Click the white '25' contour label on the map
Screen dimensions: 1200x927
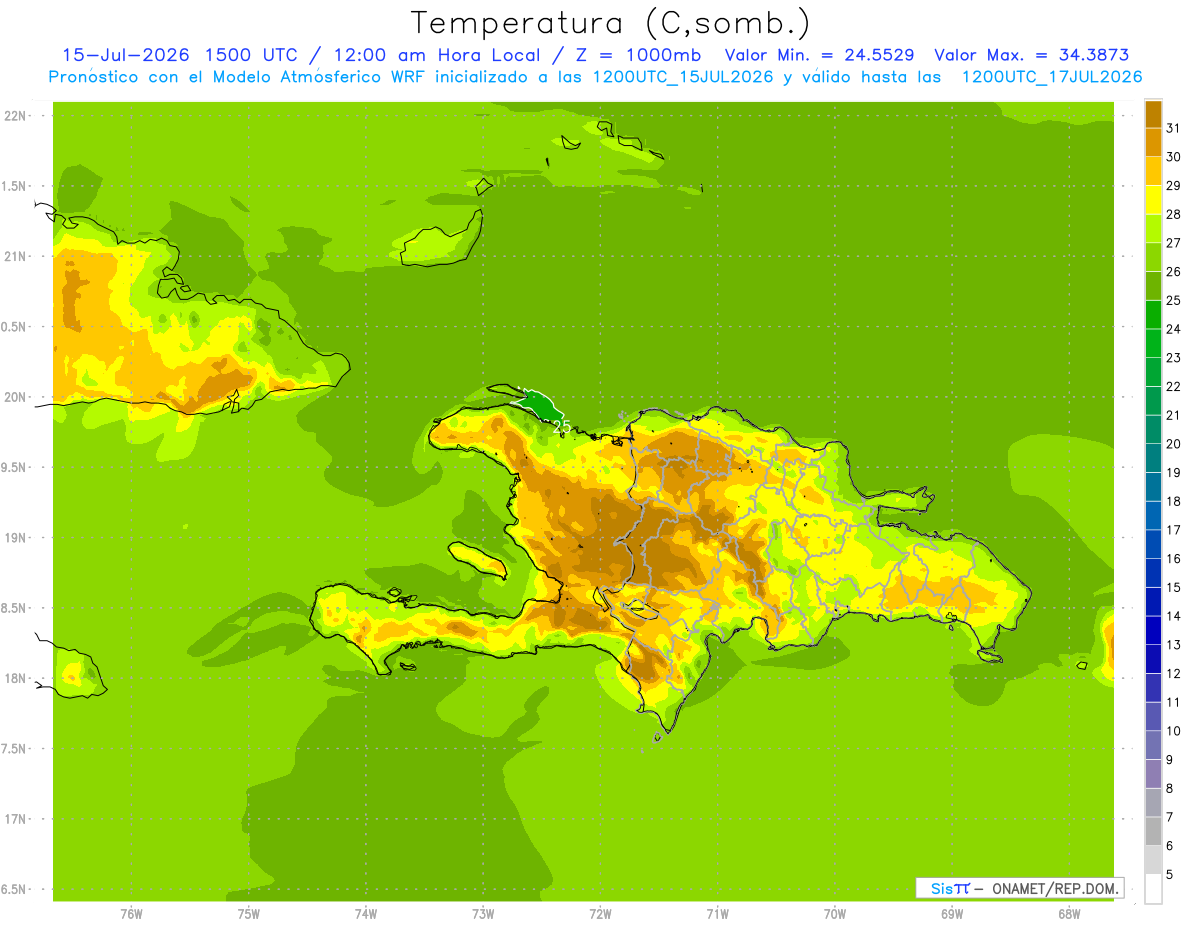coord(562,427)
